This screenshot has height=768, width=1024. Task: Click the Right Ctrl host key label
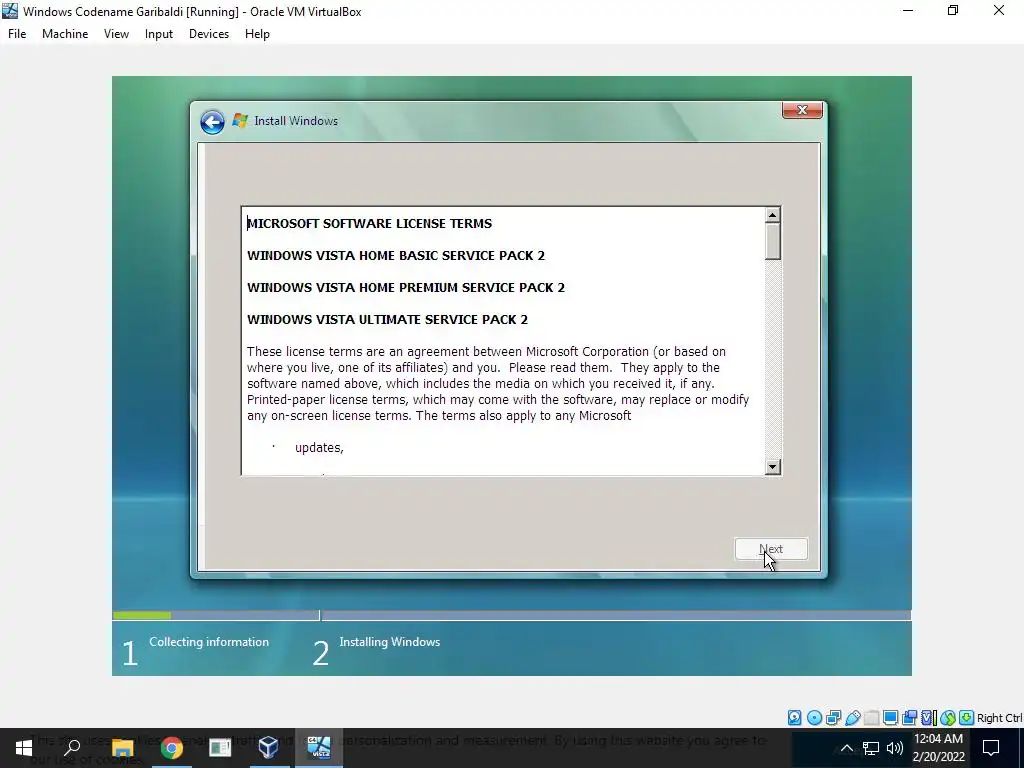[x=999, y=718]
